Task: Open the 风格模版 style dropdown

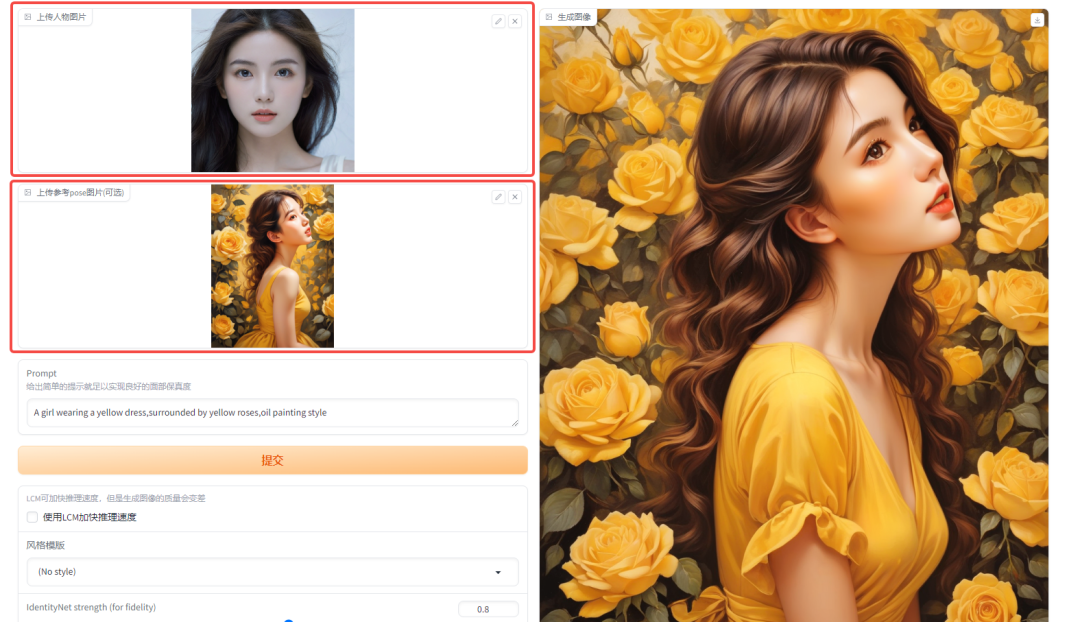Action: click(272, 572)
